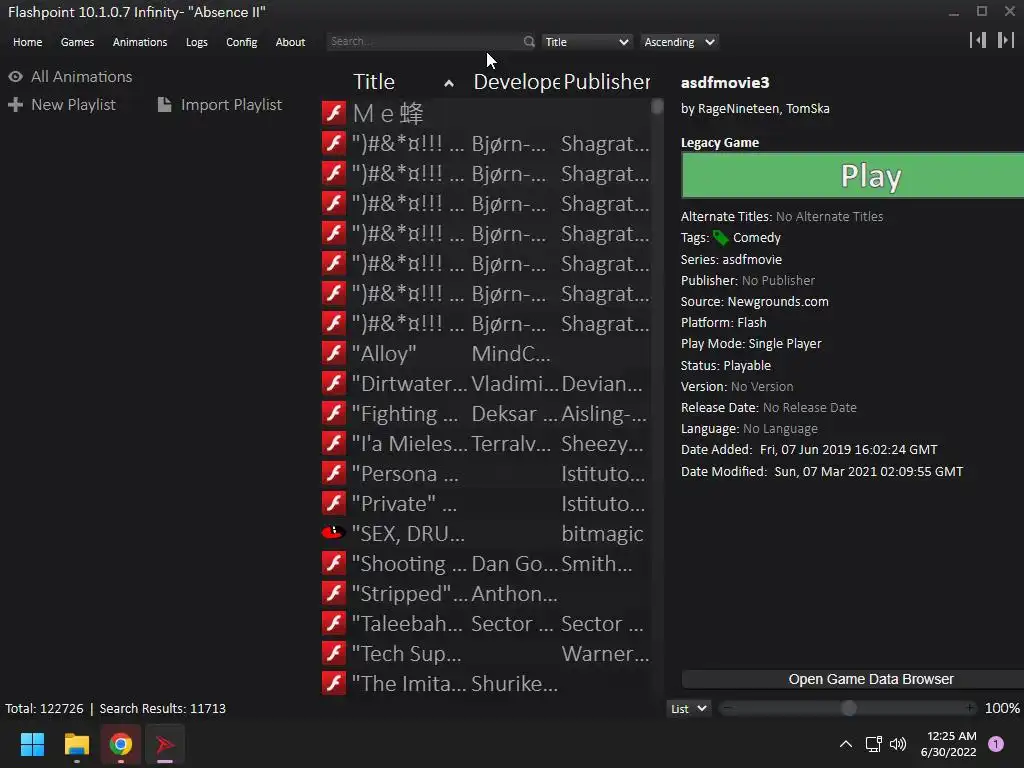Open the Title sort-by dropdown
Screen dimensions: 1024x768
point(586,42)
